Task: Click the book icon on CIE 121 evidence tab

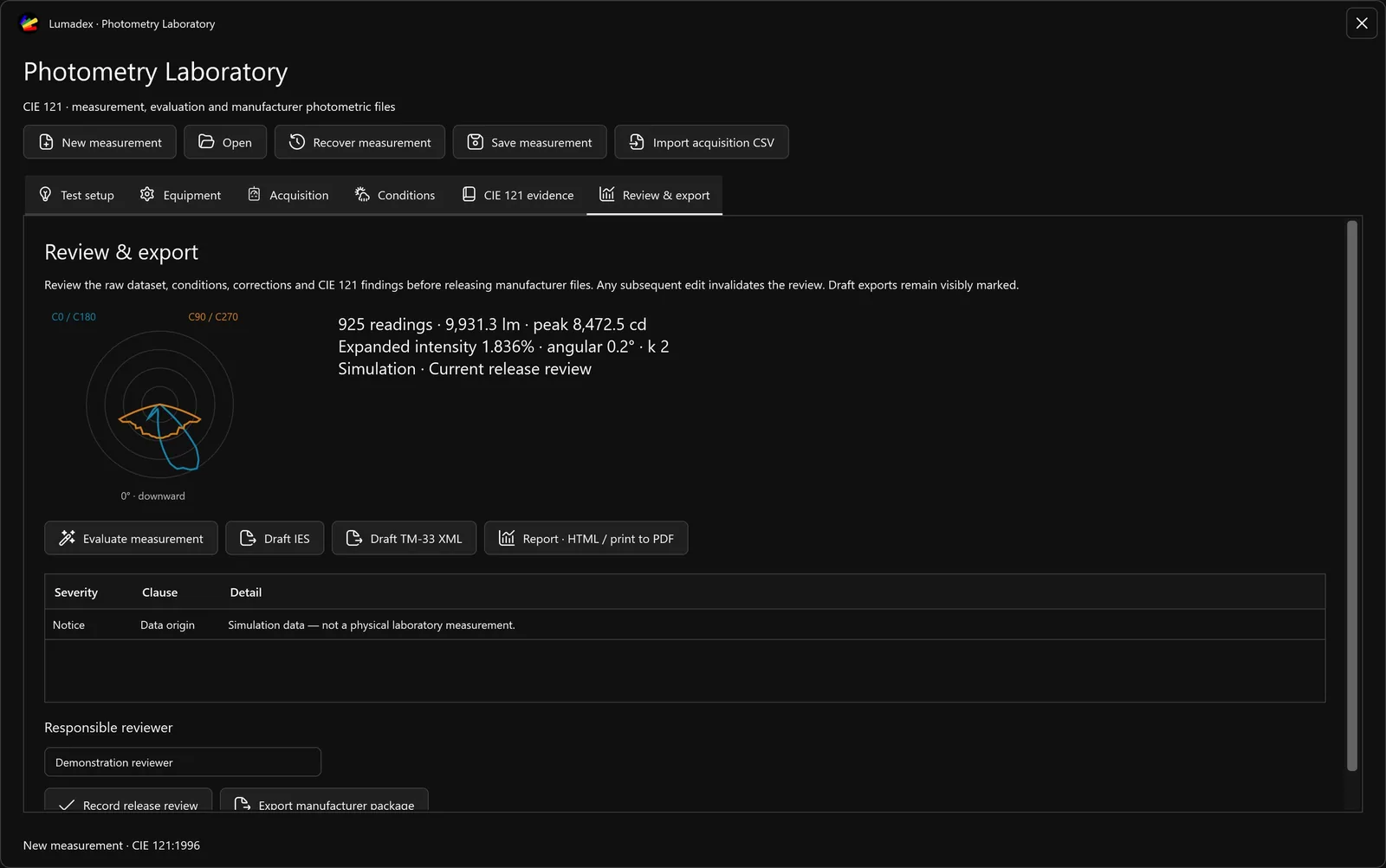Action: pyautogui.click(x=469, y=195)
